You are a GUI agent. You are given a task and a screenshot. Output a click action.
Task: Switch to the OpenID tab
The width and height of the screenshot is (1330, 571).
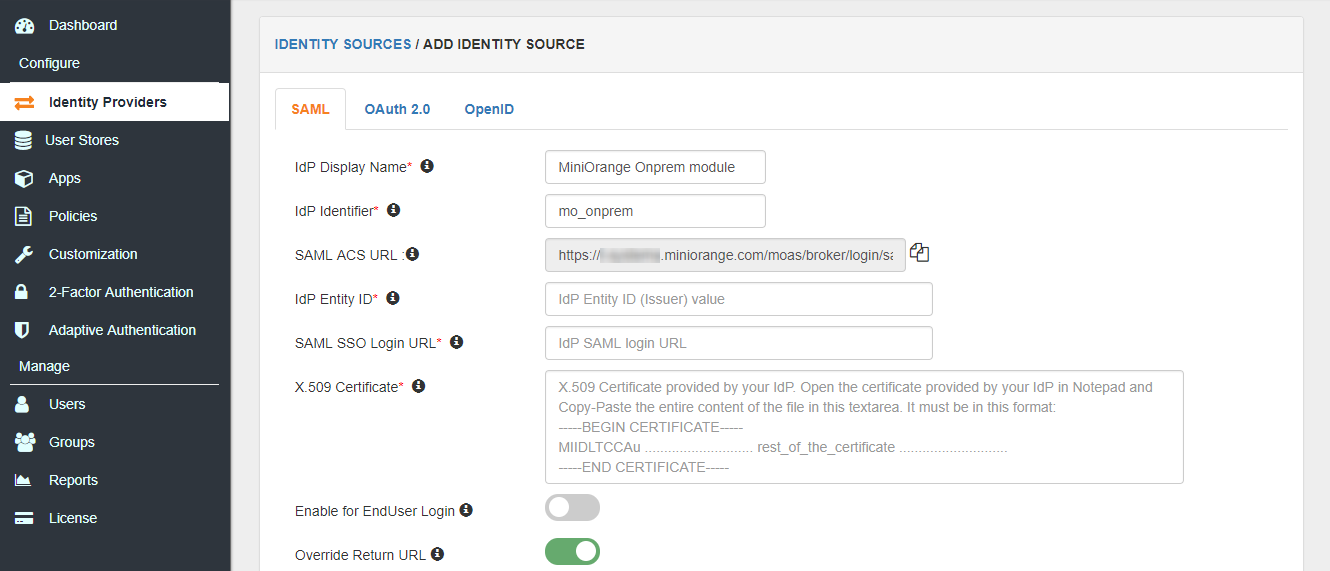(489, 109)
